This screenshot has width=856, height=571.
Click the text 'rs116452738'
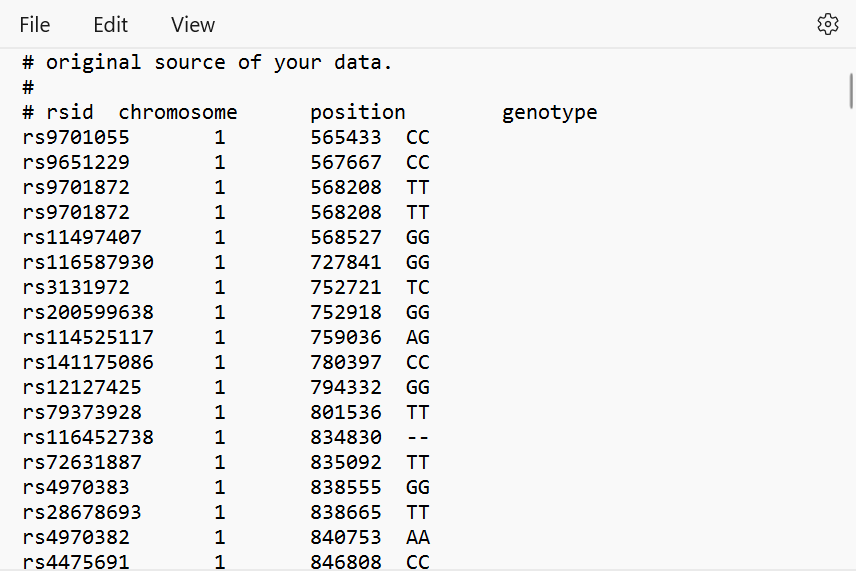click(x=88, y=438)
